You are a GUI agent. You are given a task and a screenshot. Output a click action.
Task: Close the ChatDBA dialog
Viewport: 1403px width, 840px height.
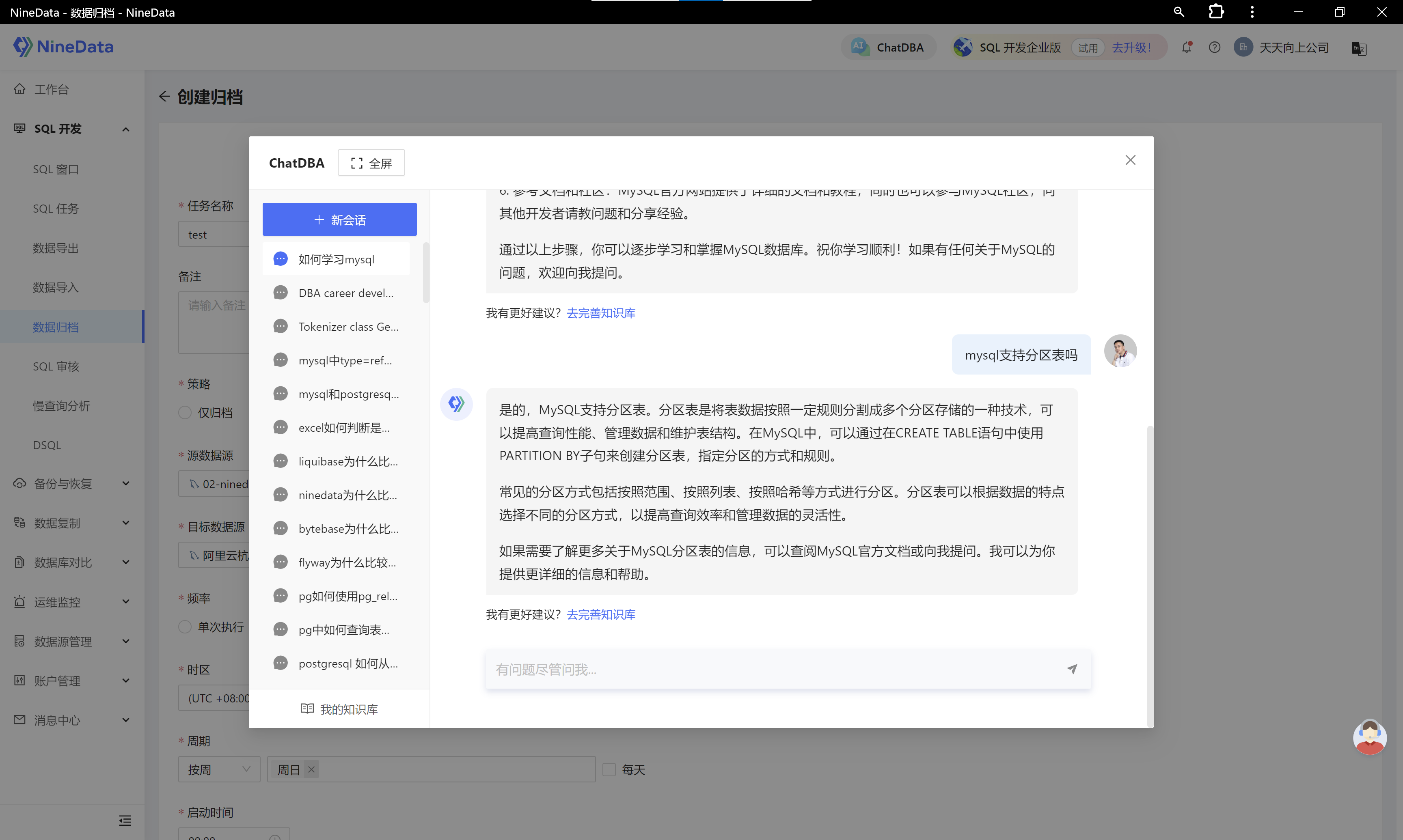(1130, 160)
